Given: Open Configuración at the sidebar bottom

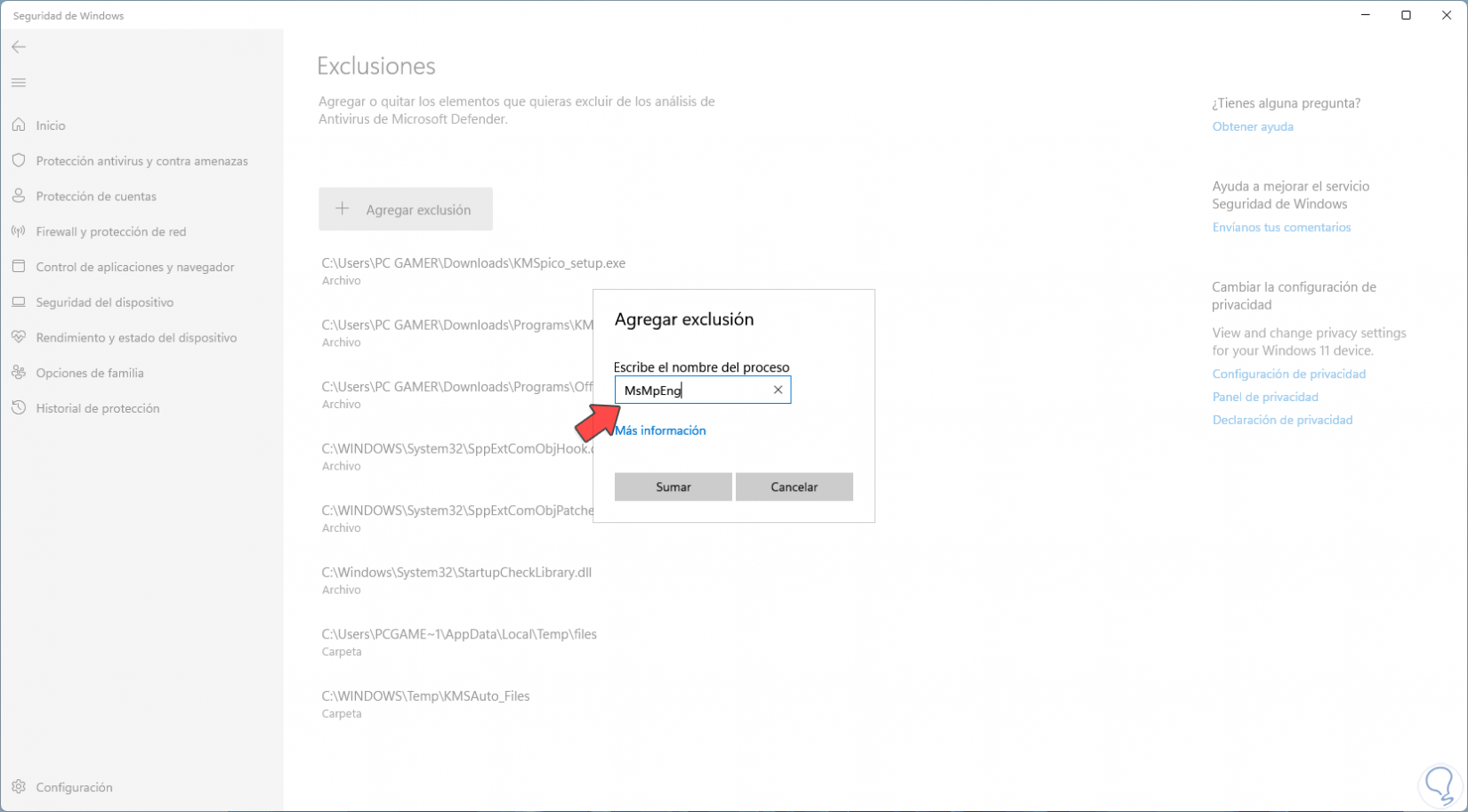Looking at the screenshot, I should (x=75, y=787).
